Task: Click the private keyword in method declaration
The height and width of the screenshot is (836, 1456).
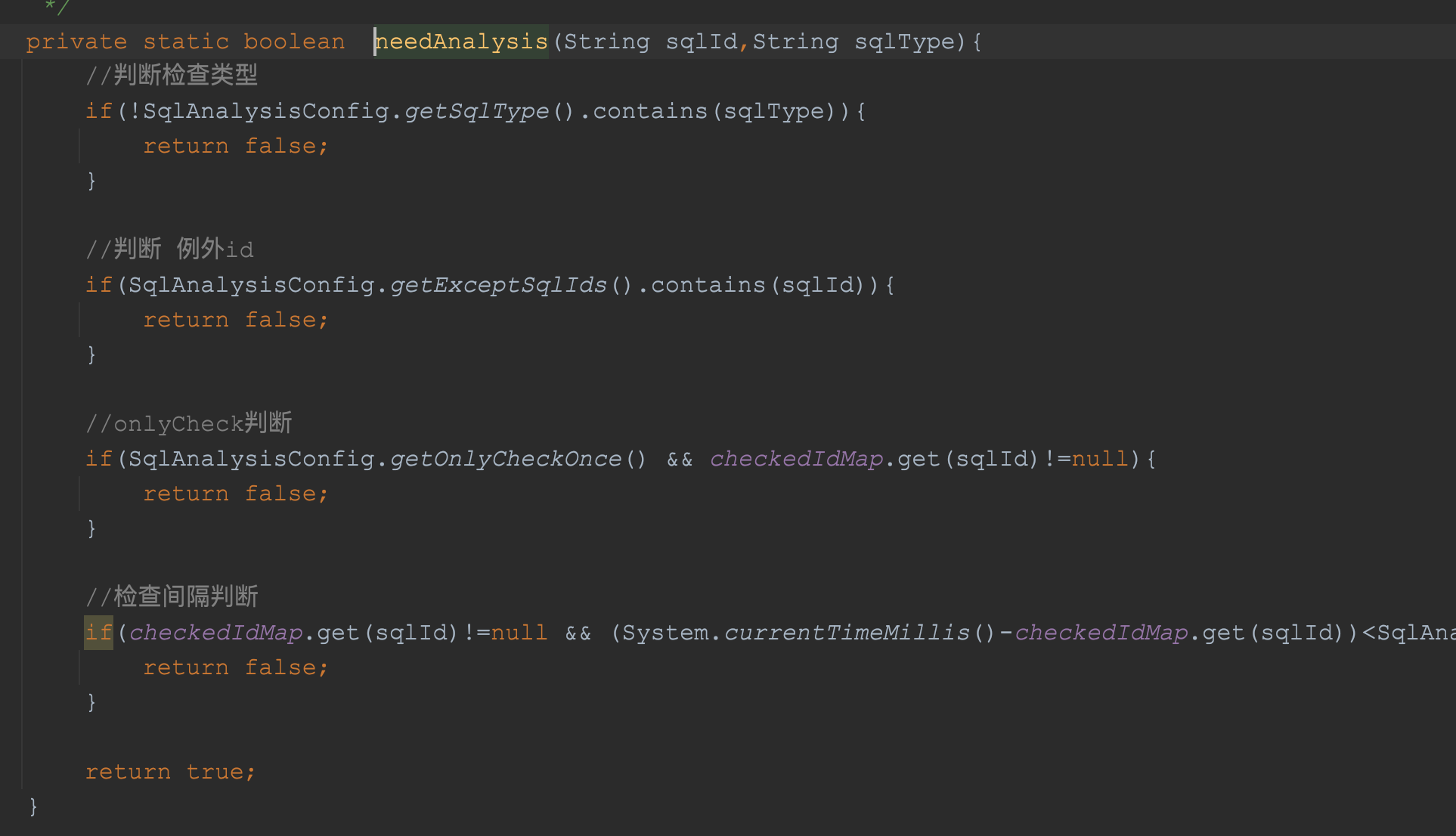Action: pos(76,42)
